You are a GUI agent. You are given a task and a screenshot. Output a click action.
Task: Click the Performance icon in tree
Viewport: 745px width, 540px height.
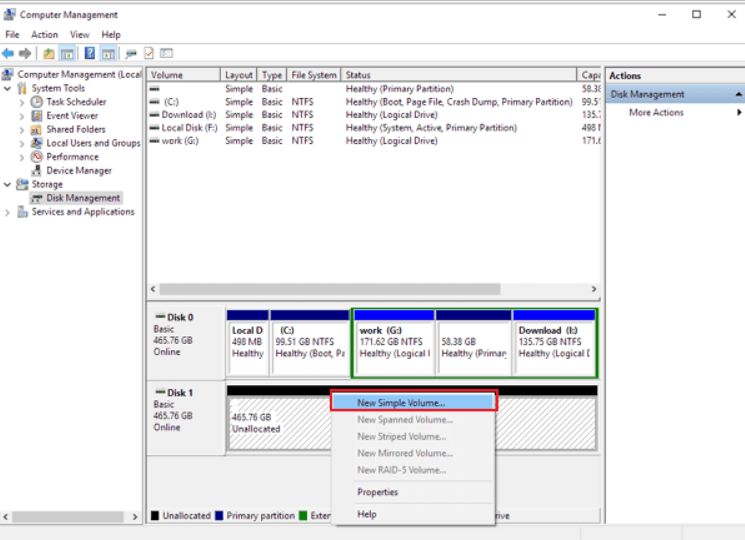37,157
